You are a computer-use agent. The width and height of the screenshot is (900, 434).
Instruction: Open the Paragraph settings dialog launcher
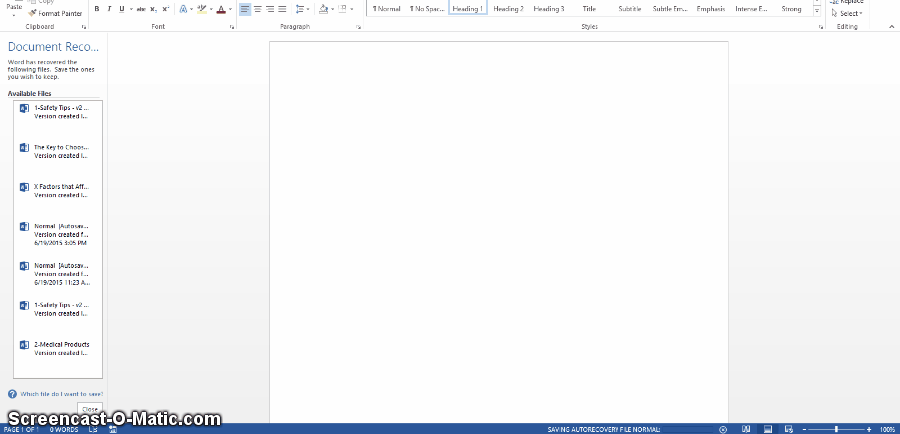(x=358, y=27)
